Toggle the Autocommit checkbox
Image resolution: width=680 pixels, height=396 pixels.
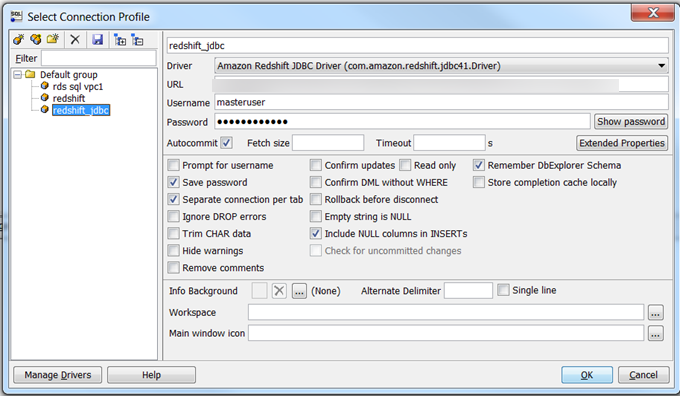tap(226, 143)
